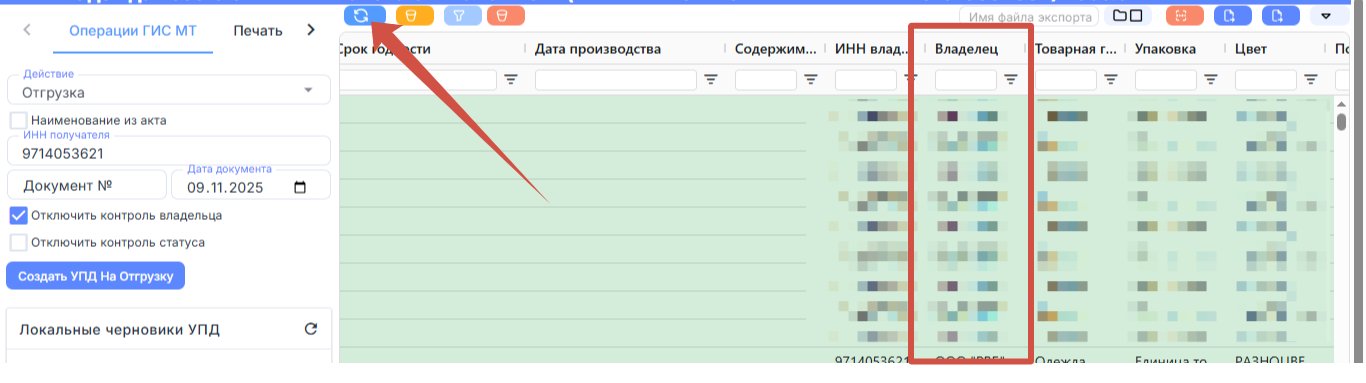The height and width of the screenshot is (383, 1366).
Task: Click the folder icon next to export filename
Action: 1127,16
